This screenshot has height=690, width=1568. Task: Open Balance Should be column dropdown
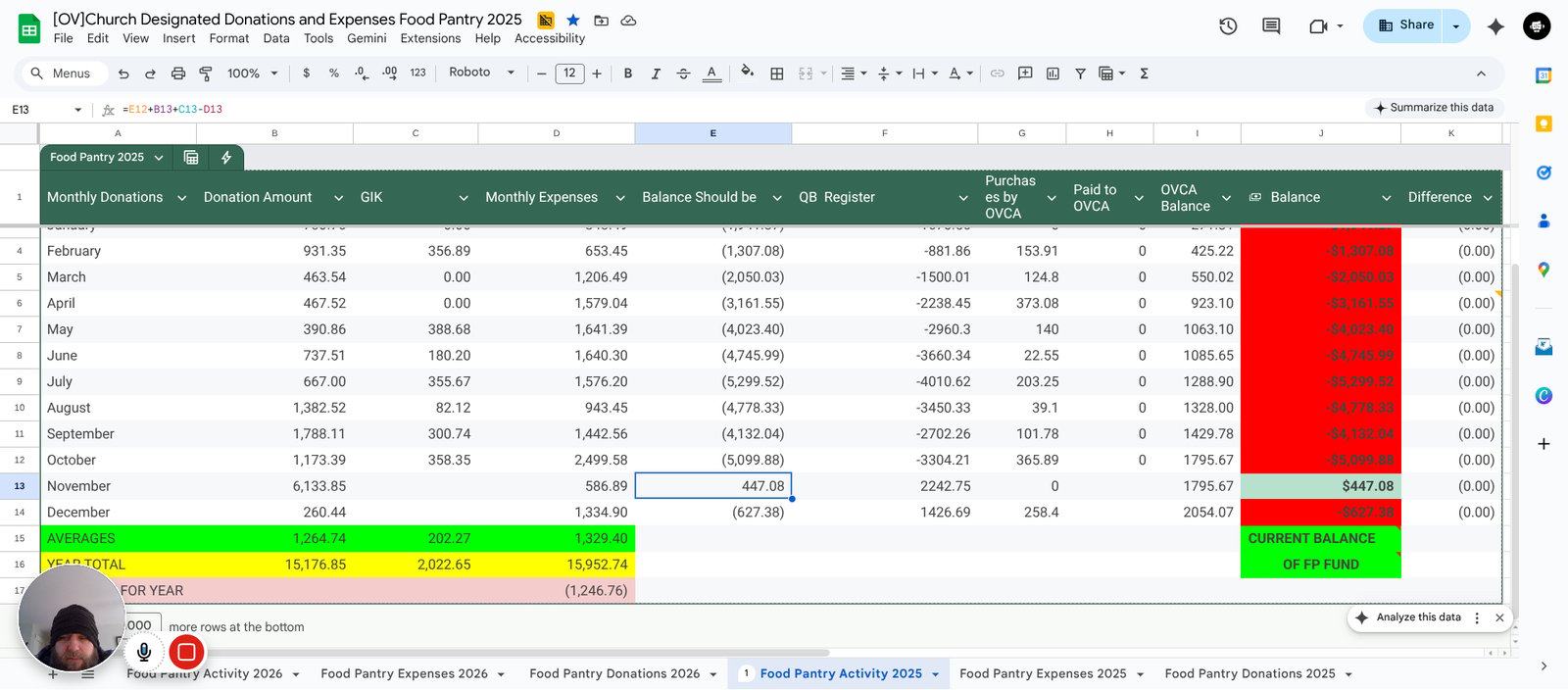tap(777, 198)
